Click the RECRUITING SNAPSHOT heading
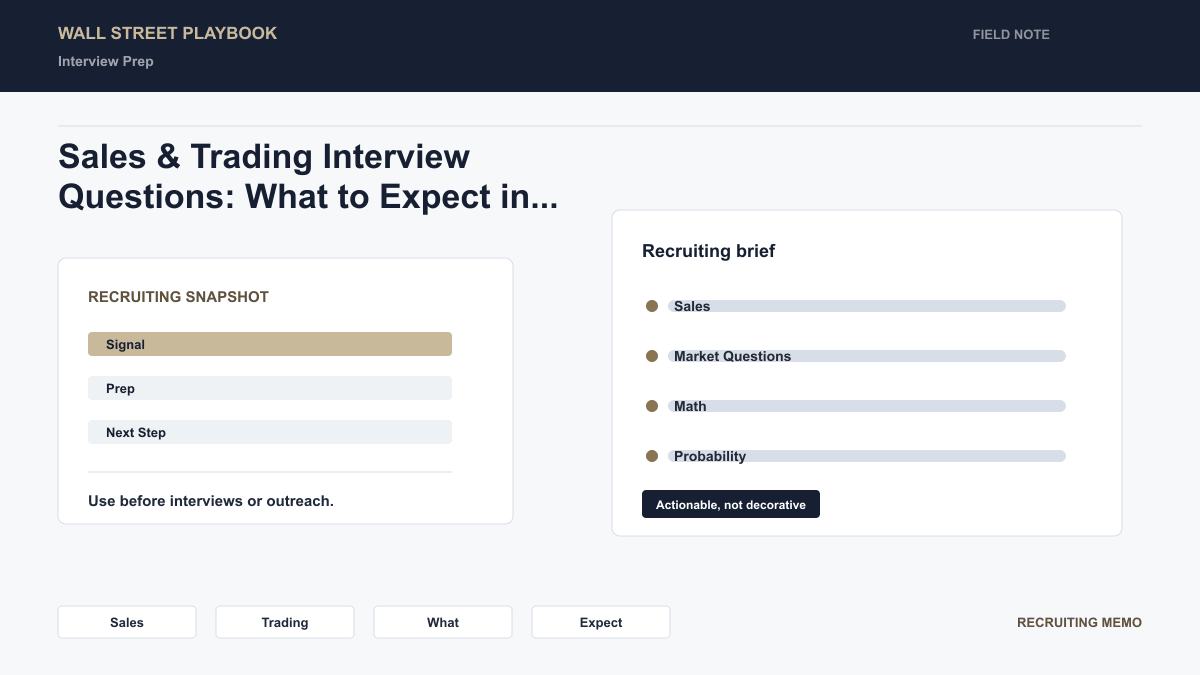 pyautogui.click(x=178, y=297)
